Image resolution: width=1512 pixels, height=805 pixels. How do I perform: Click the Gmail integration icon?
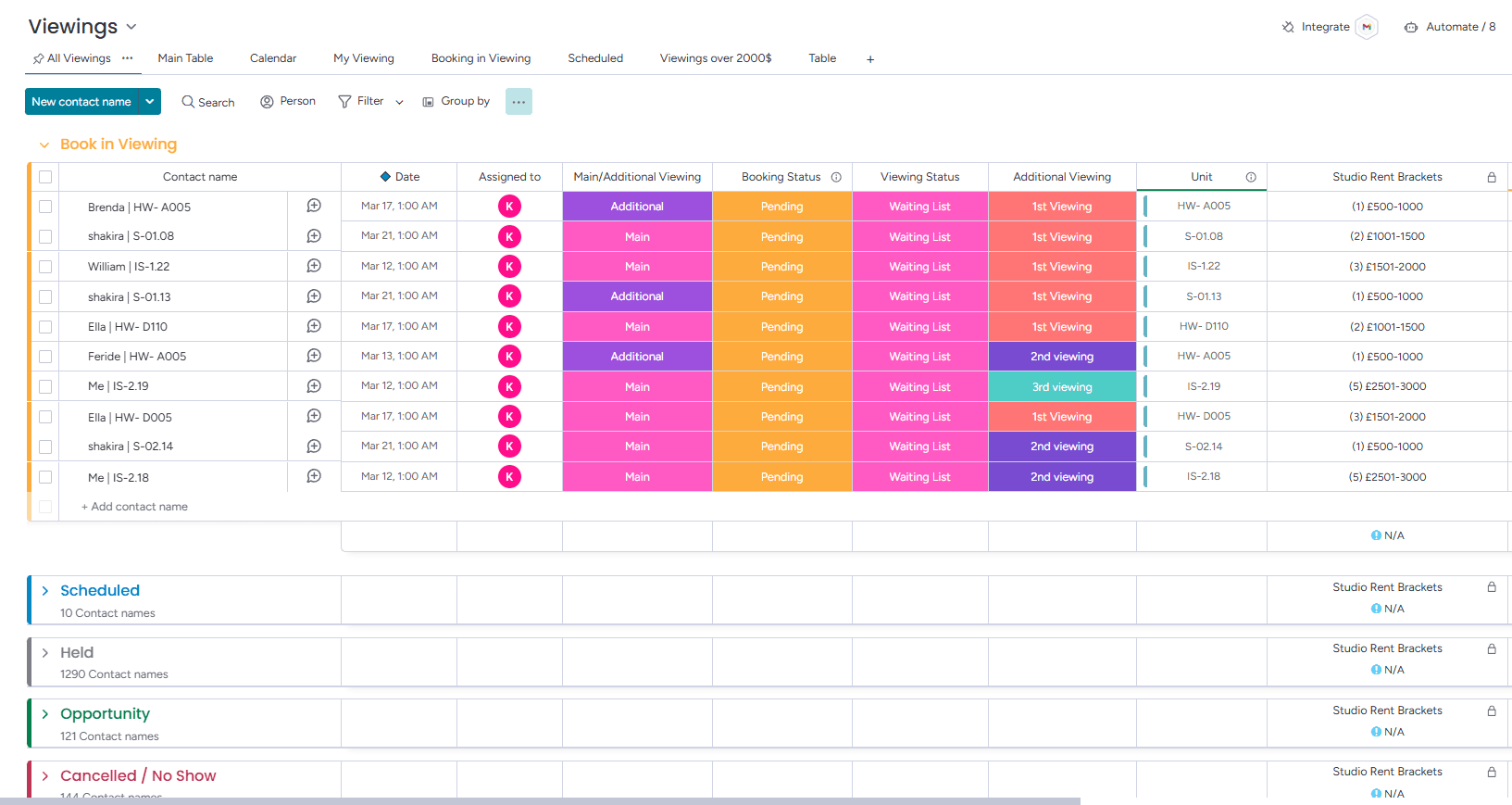1367,27
